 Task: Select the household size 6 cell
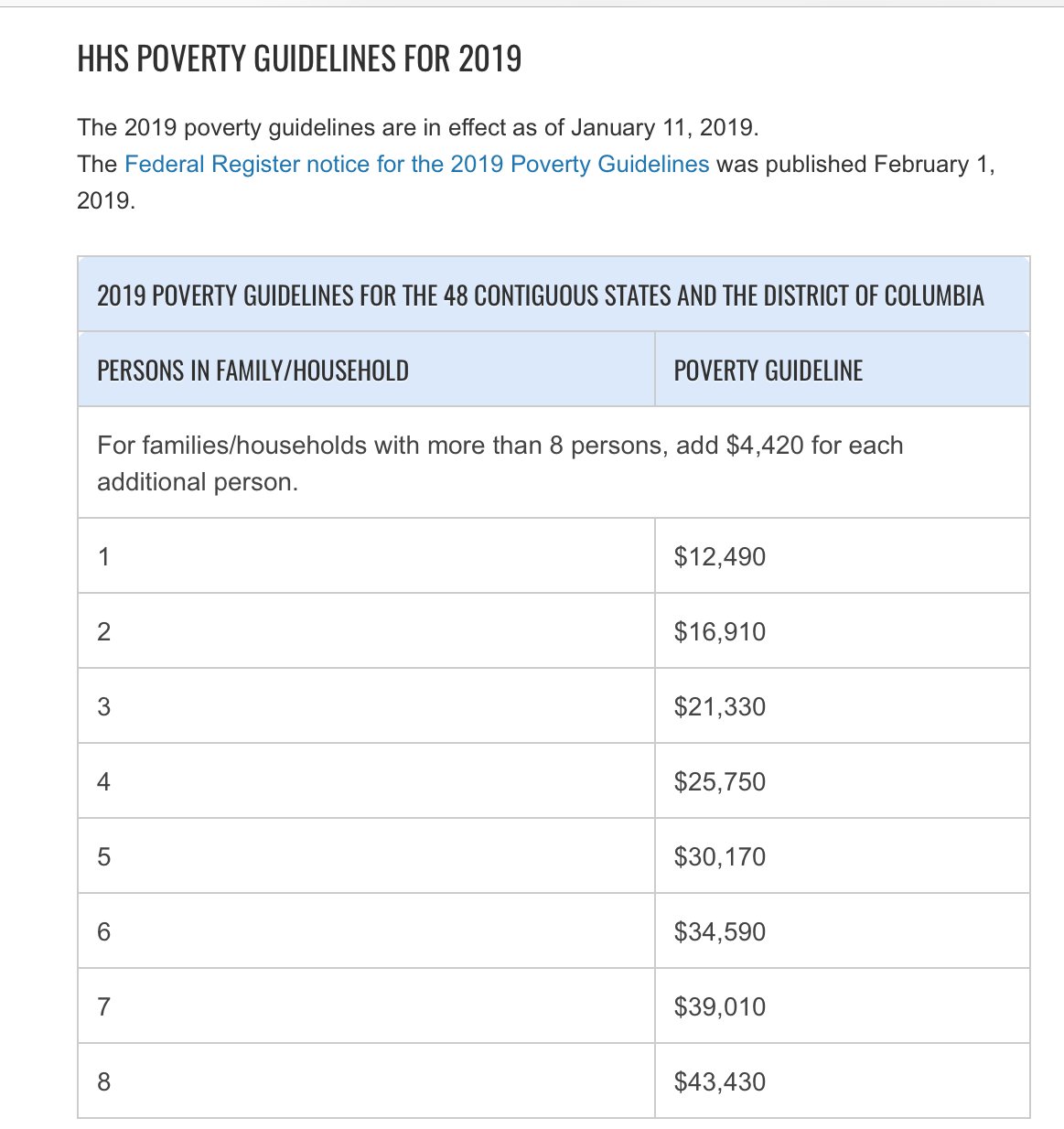367,931
